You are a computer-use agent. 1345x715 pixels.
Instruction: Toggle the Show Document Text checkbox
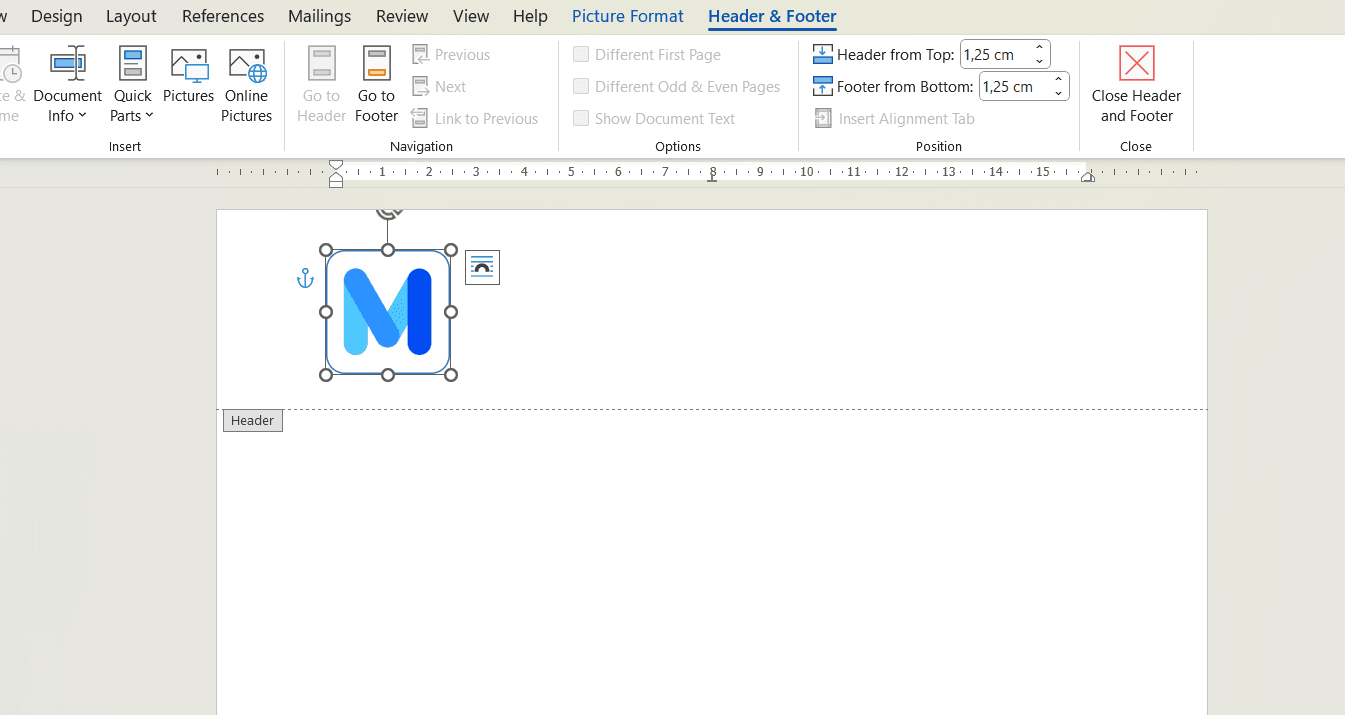(x=581, y=119)
